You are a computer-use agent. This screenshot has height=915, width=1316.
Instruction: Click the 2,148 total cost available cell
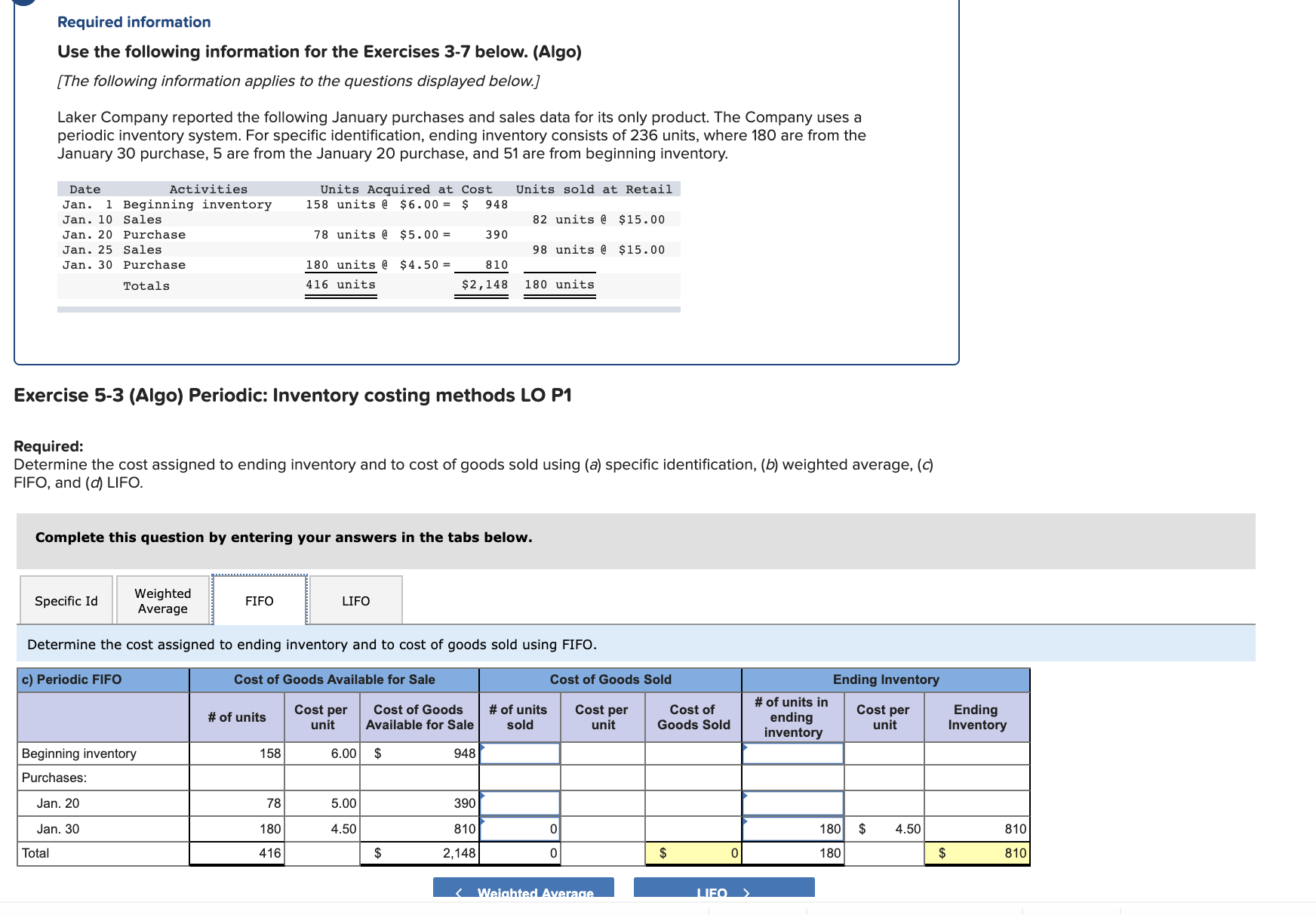tap(420, 853)
